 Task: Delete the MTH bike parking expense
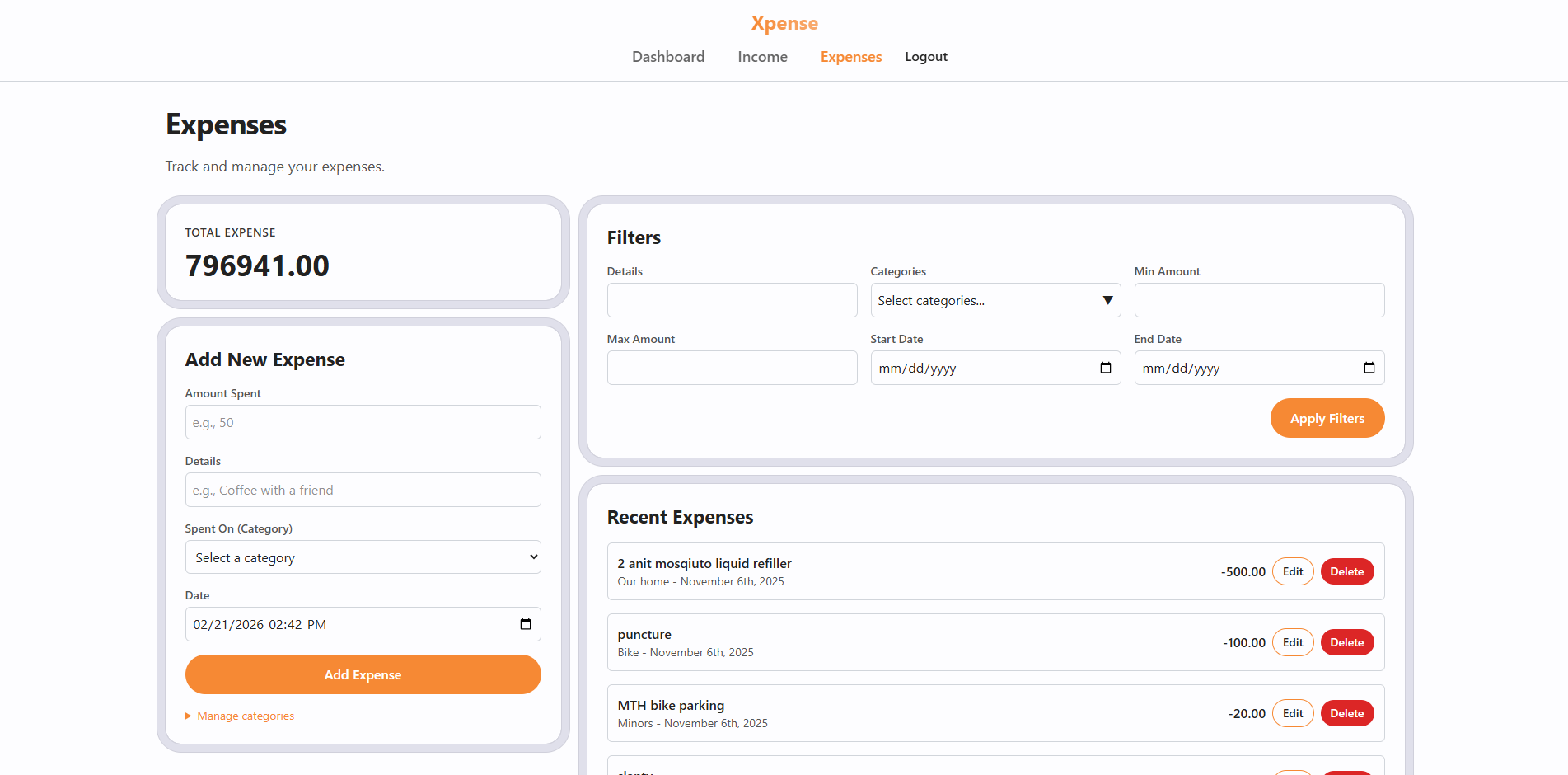pos(1346,713)
